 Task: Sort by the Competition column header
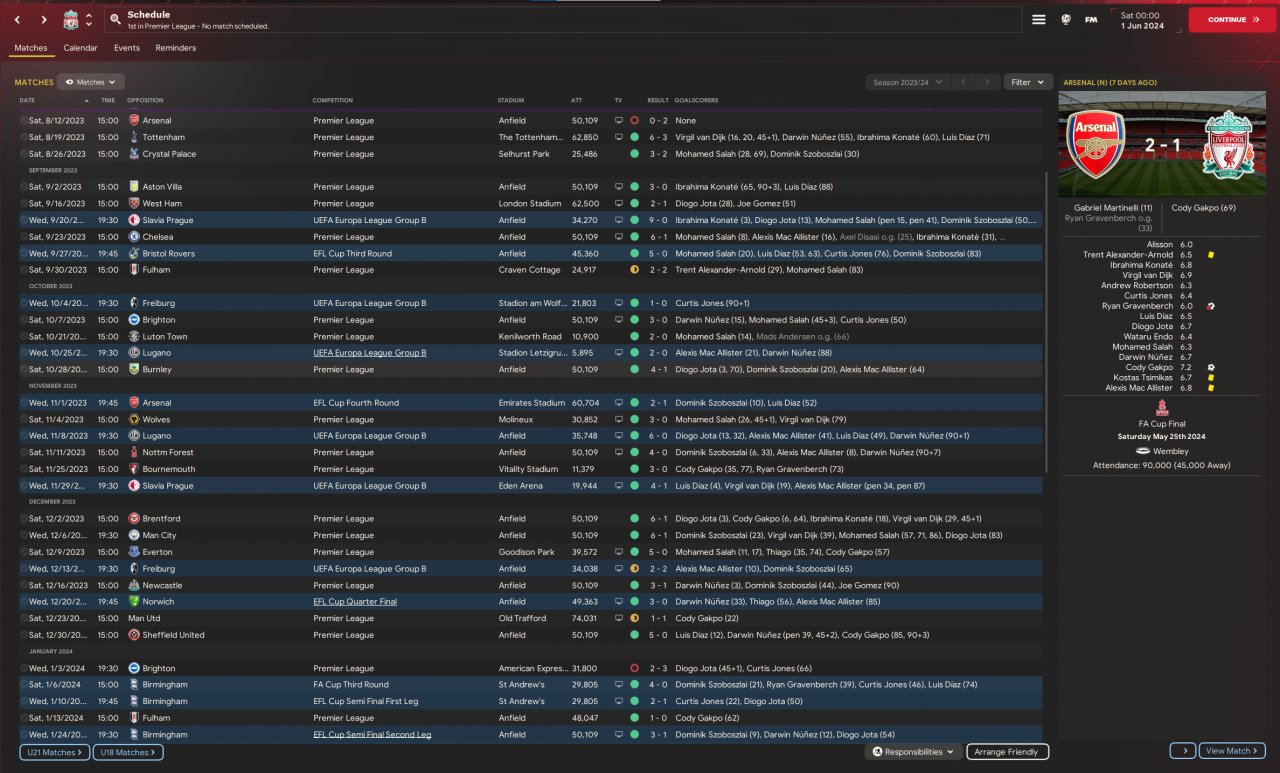click(x=333, y=100)
